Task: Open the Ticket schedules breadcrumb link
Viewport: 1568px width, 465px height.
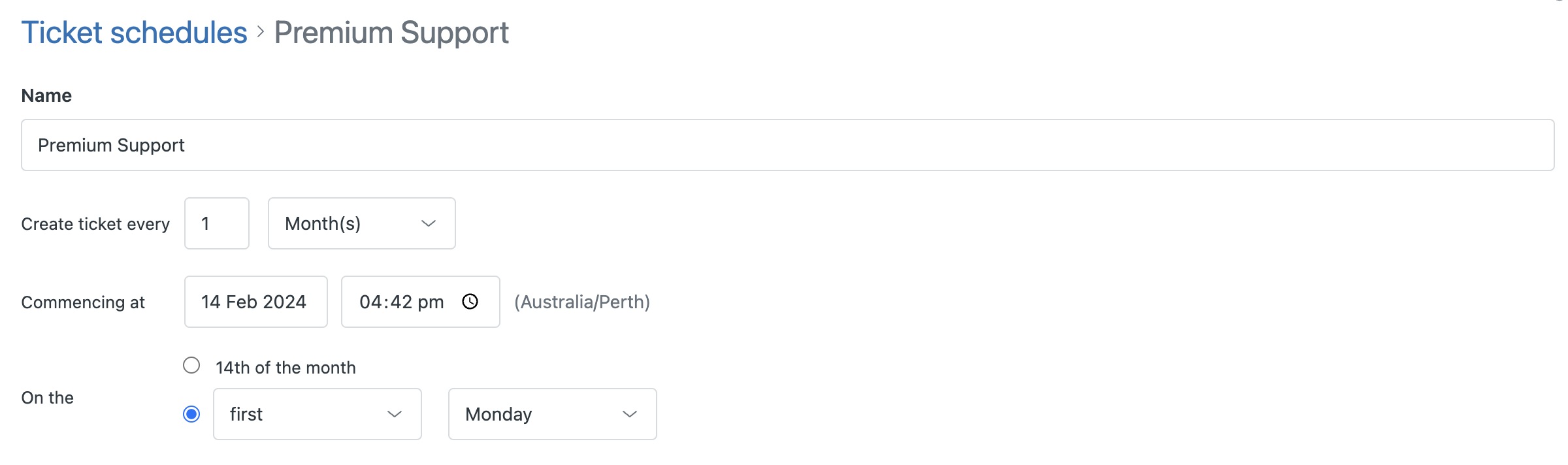Action: [x=134, y=33]
